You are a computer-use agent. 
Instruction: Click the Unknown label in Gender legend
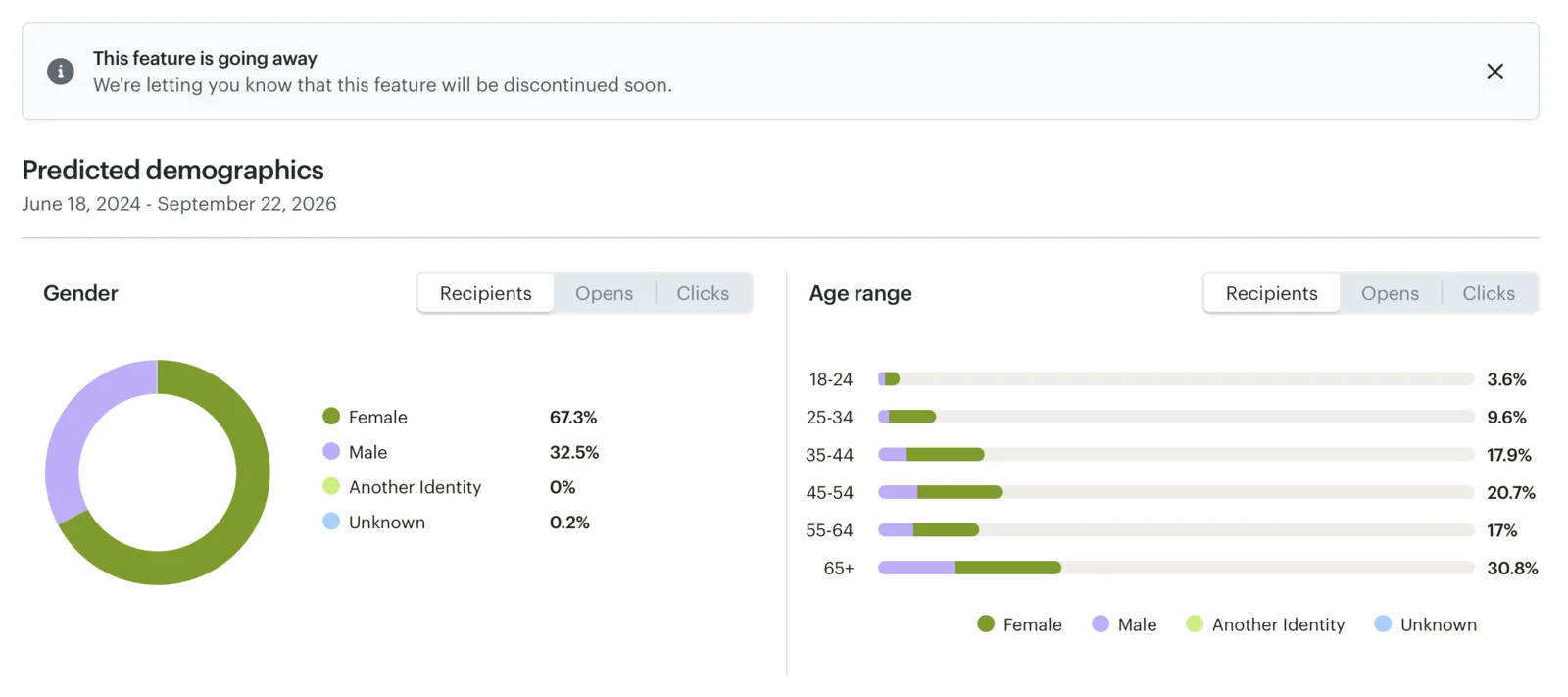pyautogui.click(x=387, y=523)
